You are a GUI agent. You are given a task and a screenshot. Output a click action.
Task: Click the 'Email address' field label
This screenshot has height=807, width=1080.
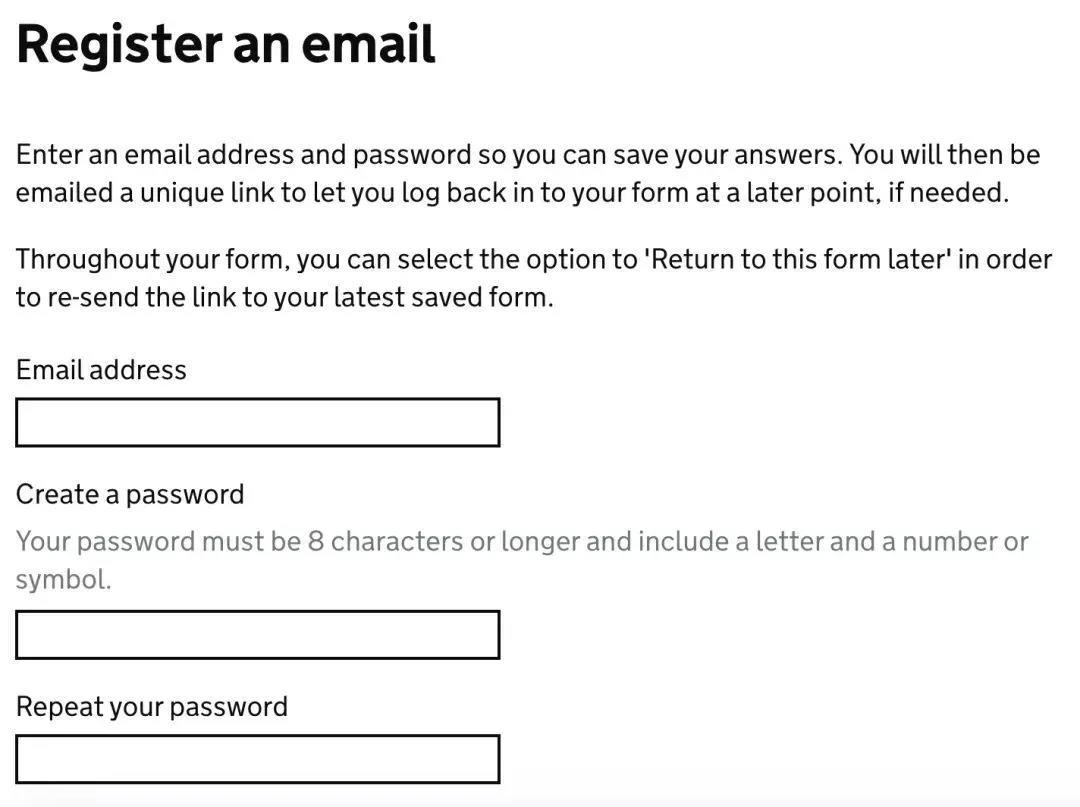[101, 370]
